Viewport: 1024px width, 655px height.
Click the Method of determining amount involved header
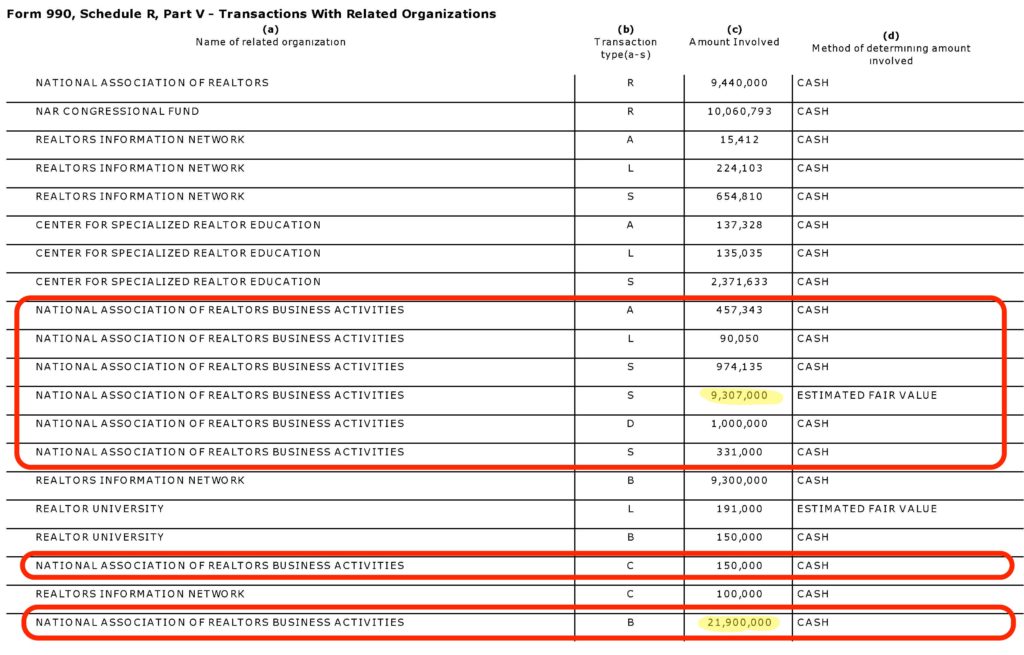pyautogui.click(x=891, y=54)
